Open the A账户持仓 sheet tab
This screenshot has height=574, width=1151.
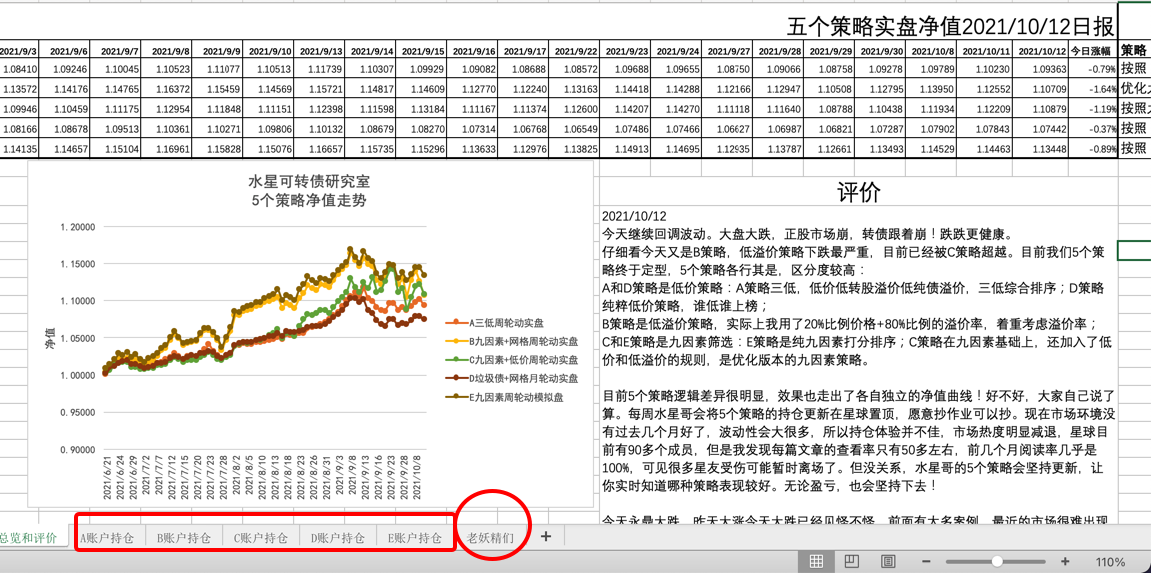pos(106,538)
